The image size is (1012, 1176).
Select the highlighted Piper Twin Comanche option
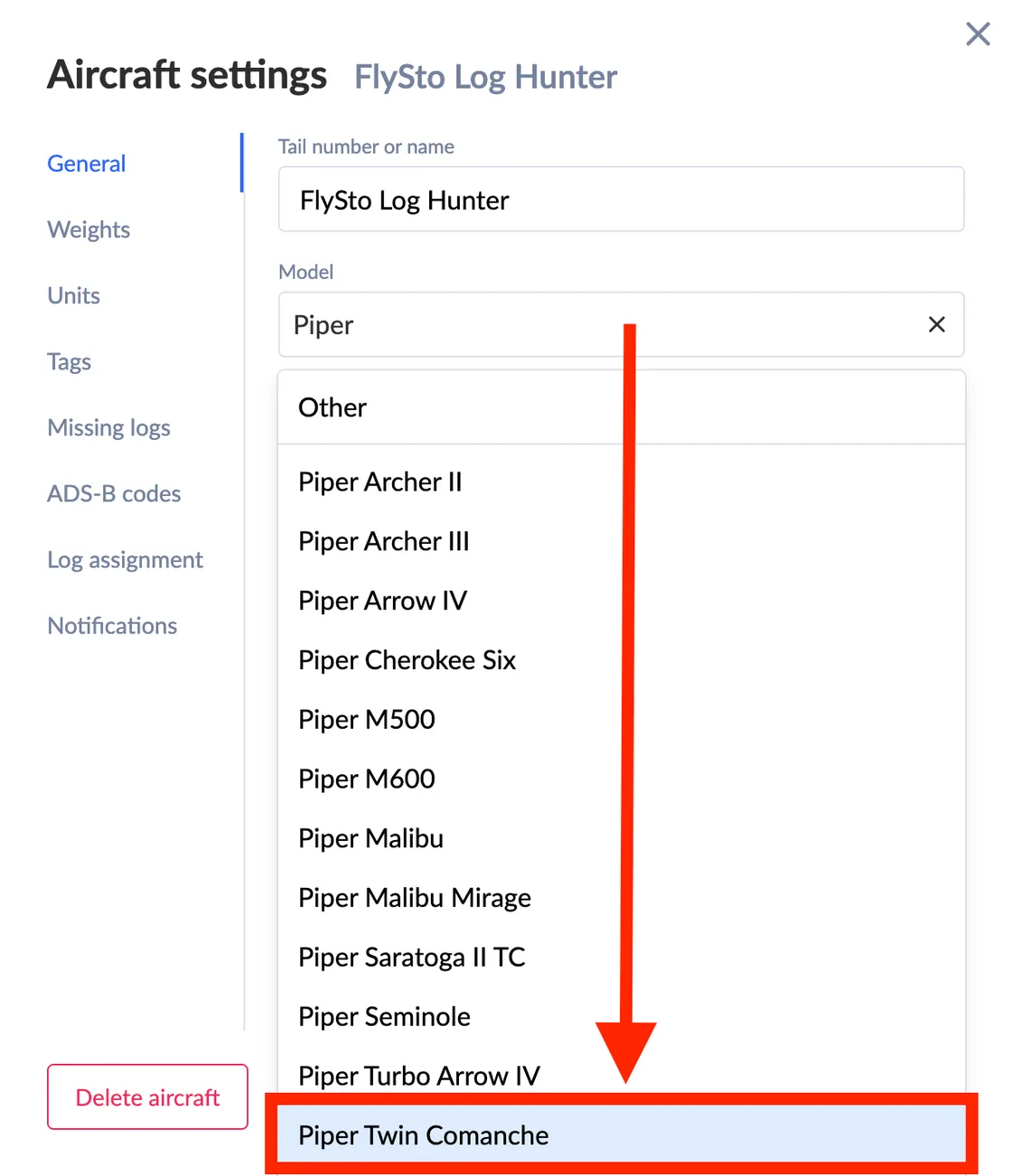[622, 1134]
